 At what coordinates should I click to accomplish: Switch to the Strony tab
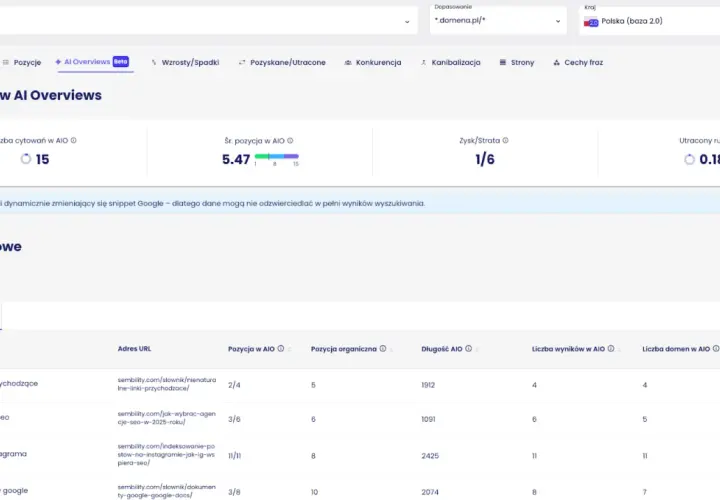[x=517, y=62]
